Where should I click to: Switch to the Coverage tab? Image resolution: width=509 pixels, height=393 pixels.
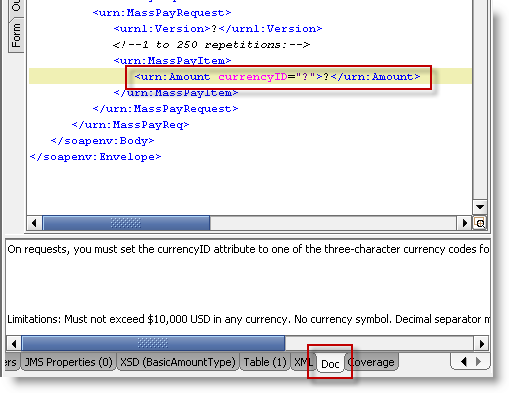(x=371, y=362)
